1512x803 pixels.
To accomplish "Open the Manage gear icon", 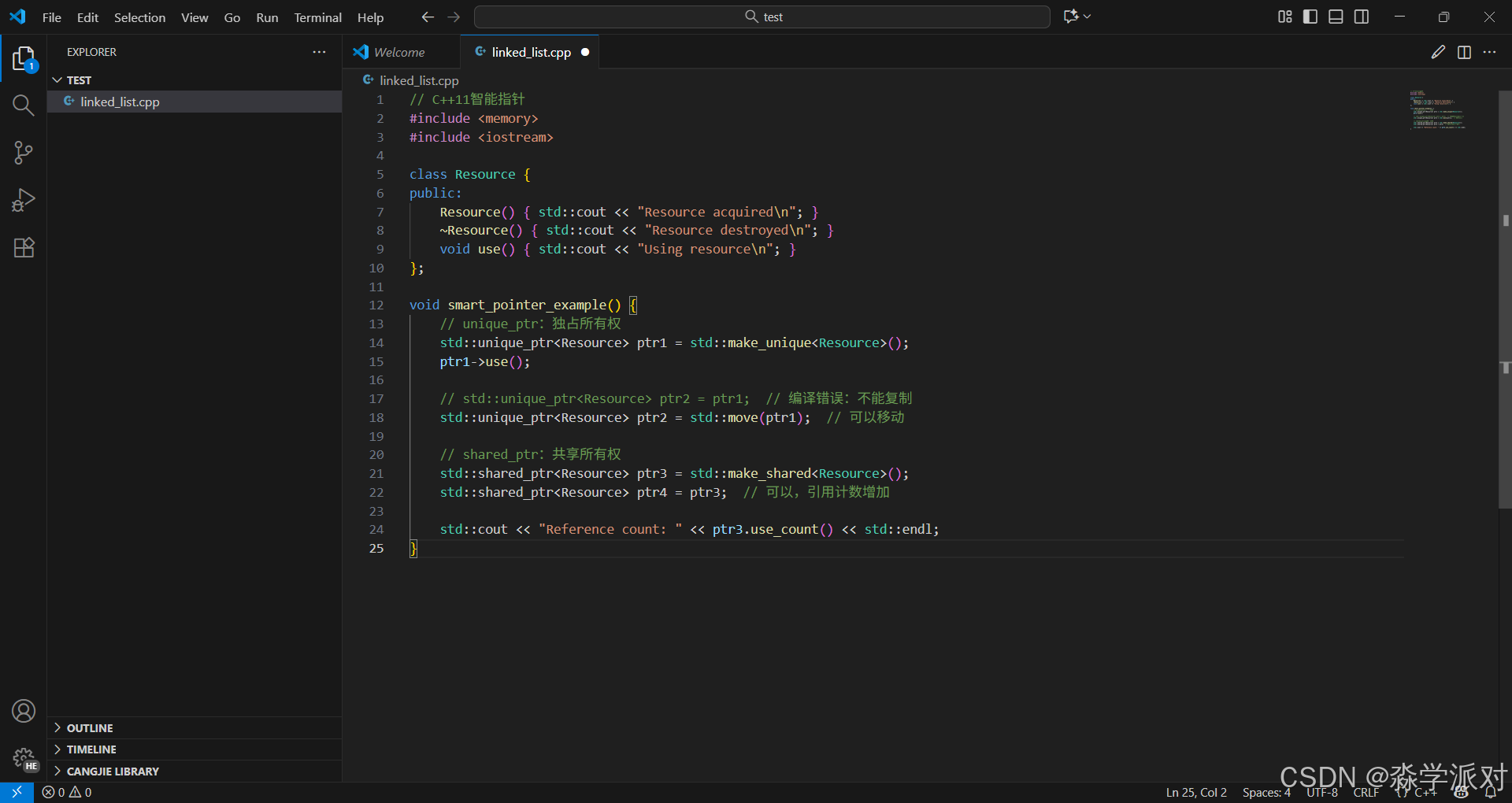I will [24, 758].
